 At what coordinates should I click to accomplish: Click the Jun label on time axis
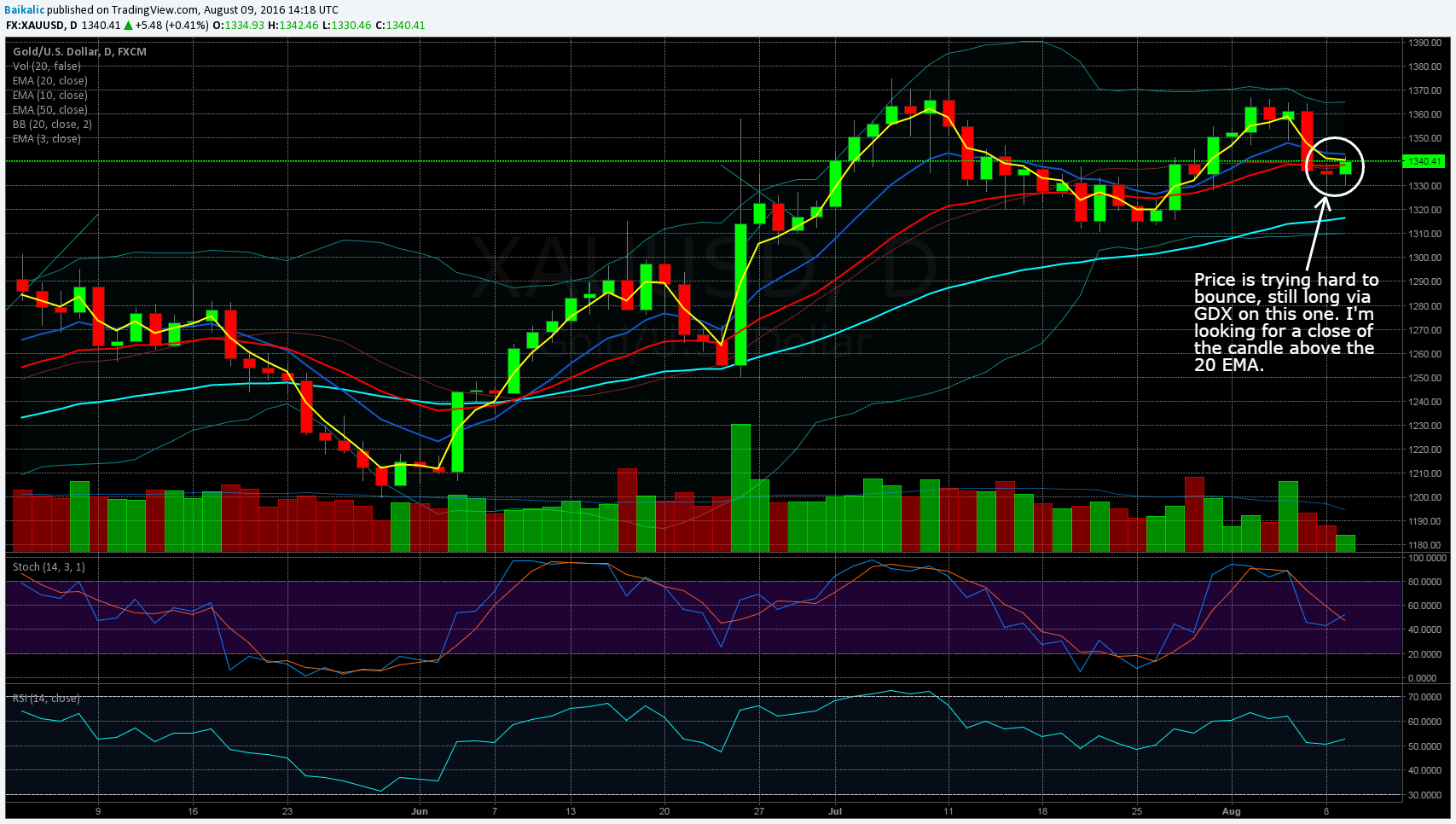click(x=419, y=811)
